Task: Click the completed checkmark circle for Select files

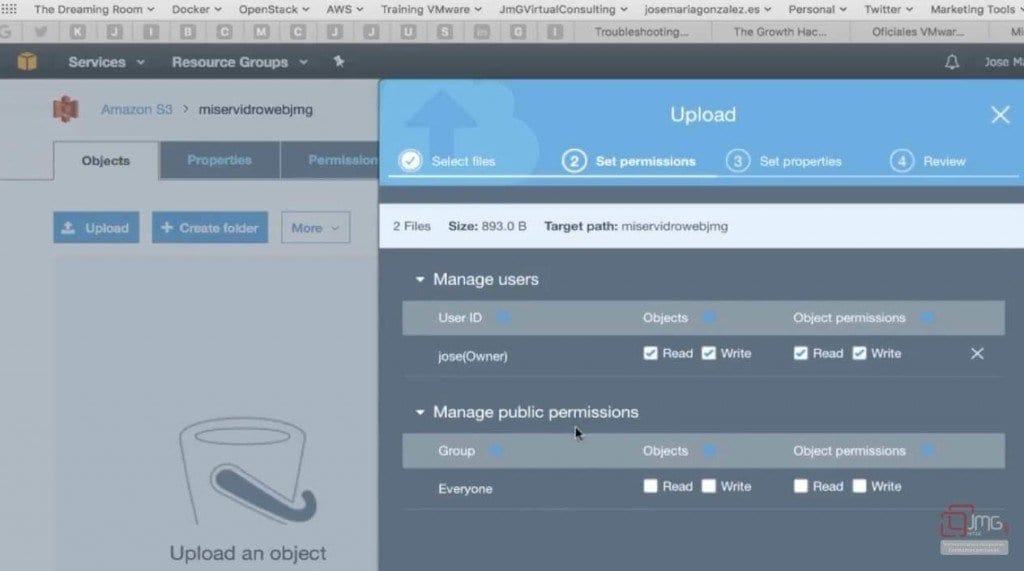Action: 411,161
